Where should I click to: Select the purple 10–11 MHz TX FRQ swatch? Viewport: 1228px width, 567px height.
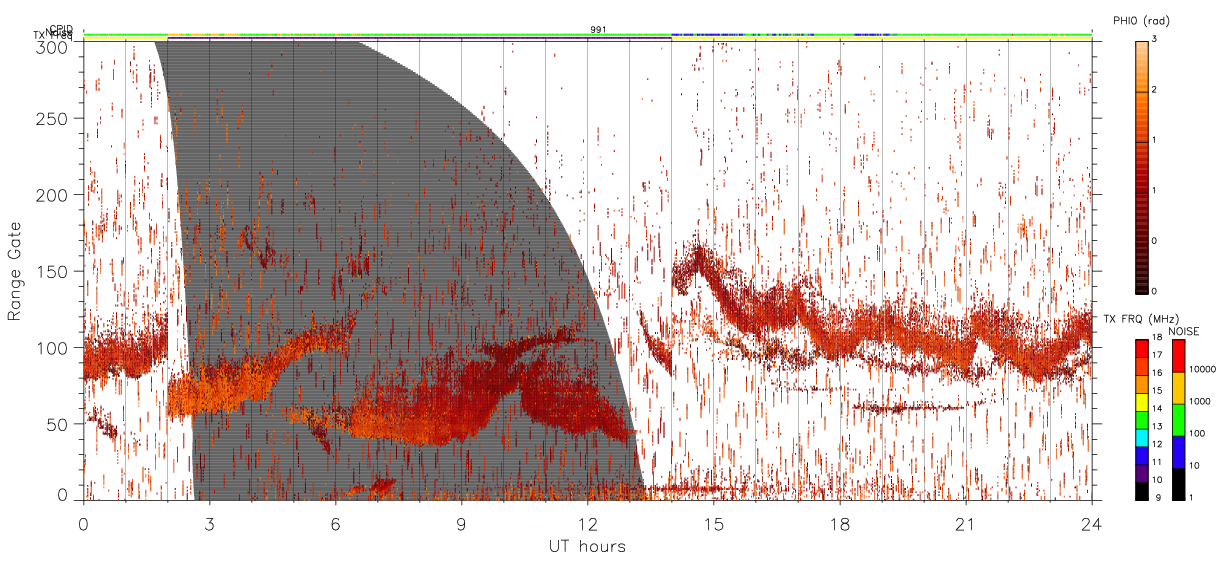pos(1142,473)
